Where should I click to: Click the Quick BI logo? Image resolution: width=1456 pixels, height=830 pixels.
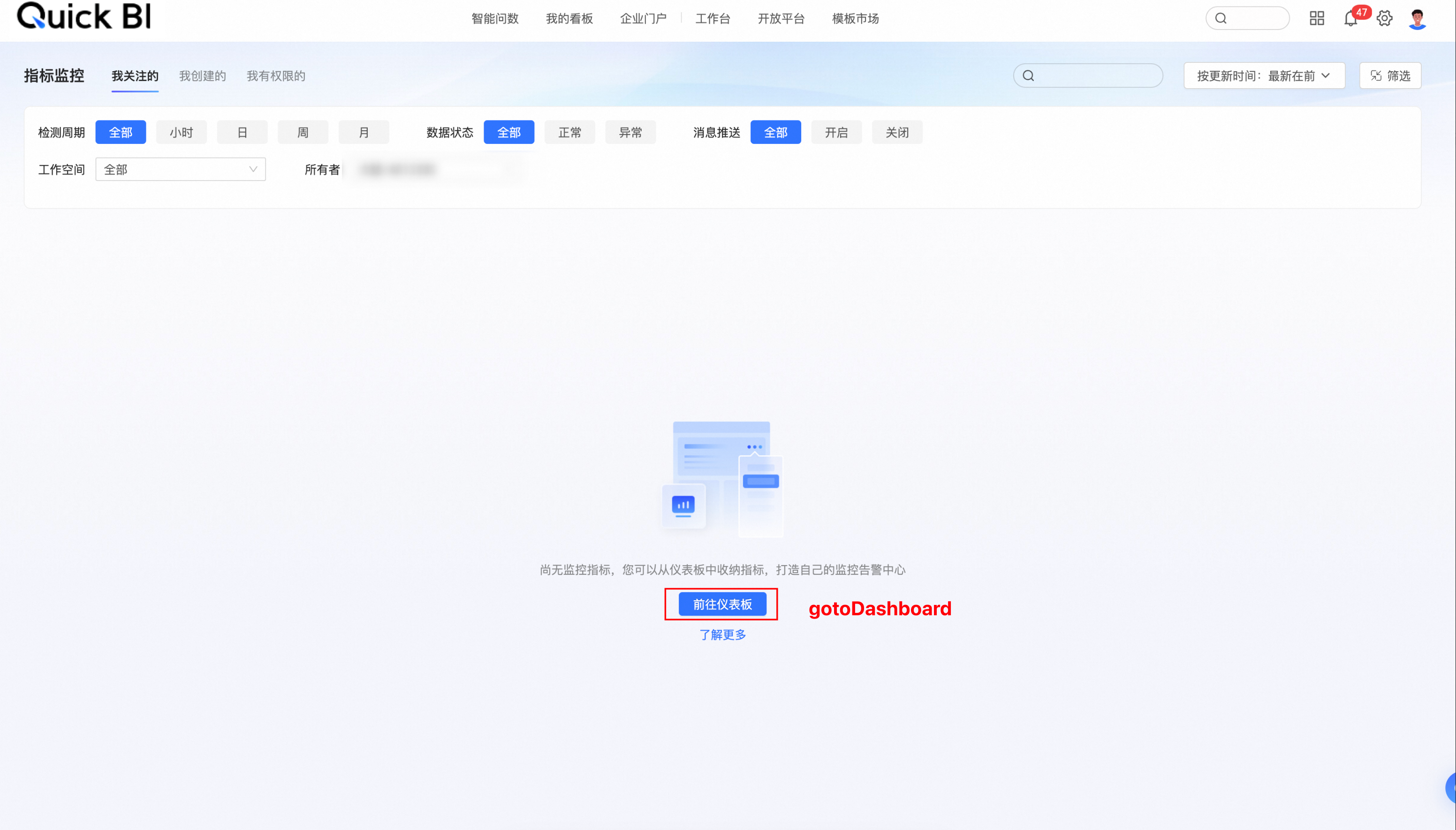(x=84, y=15)
